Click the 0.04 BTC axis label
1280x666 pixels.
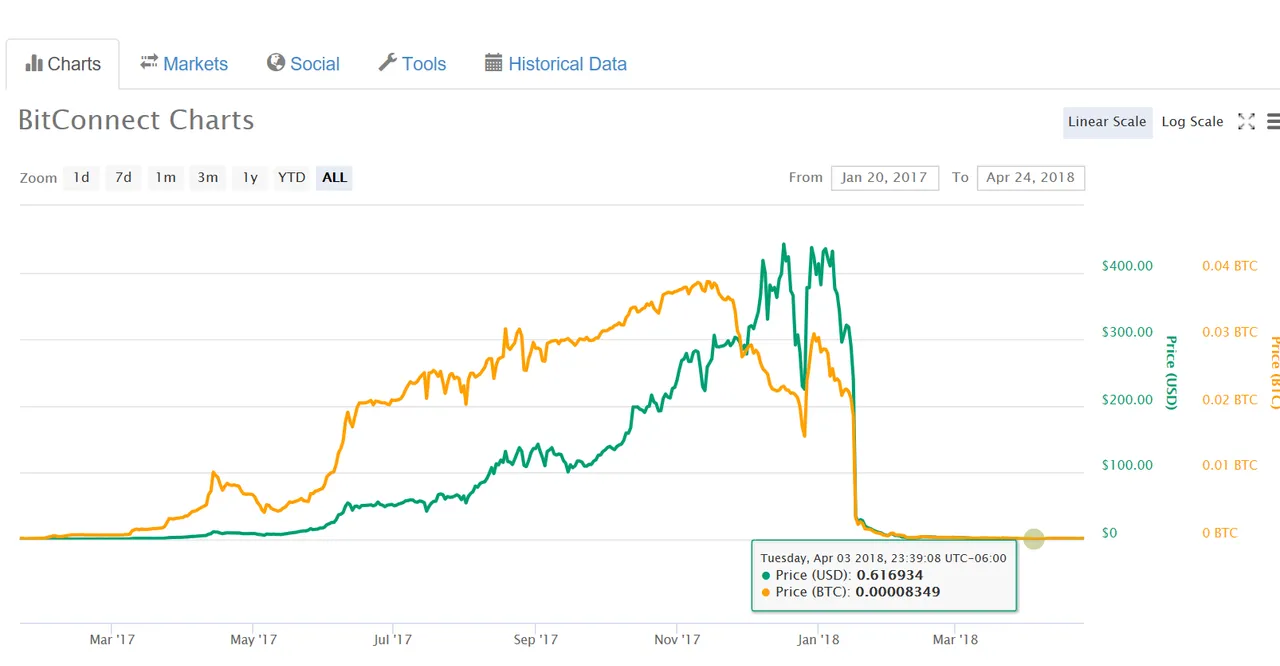(1229, 266)
